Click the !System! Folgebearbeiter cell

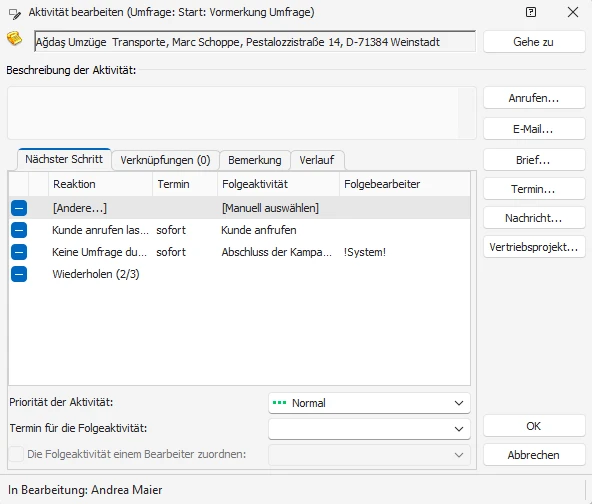tap(365, 252)
